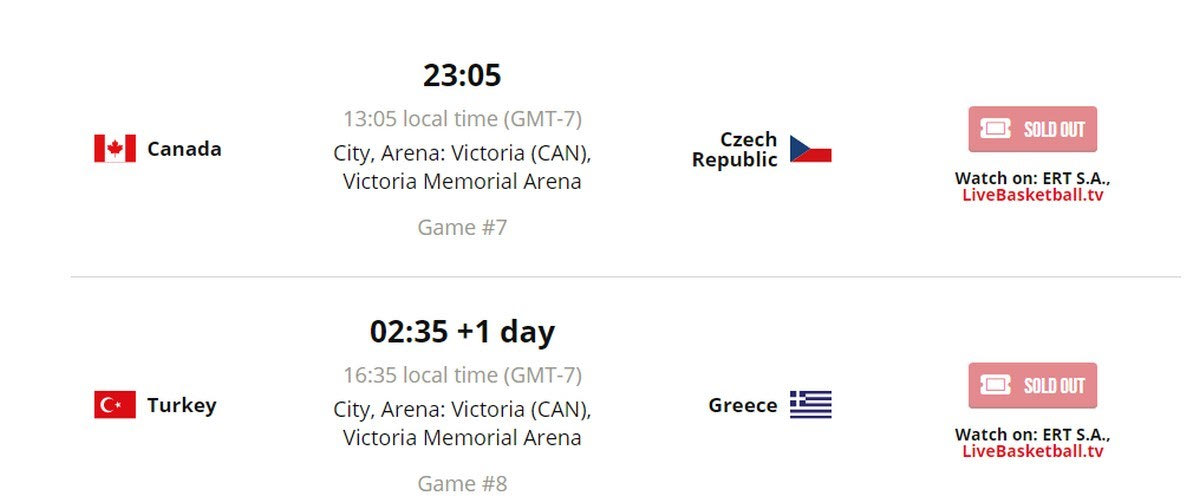The image size is (1200, 503).
Task: Click the Czech Republic flag icon
Action: point(811,149)
